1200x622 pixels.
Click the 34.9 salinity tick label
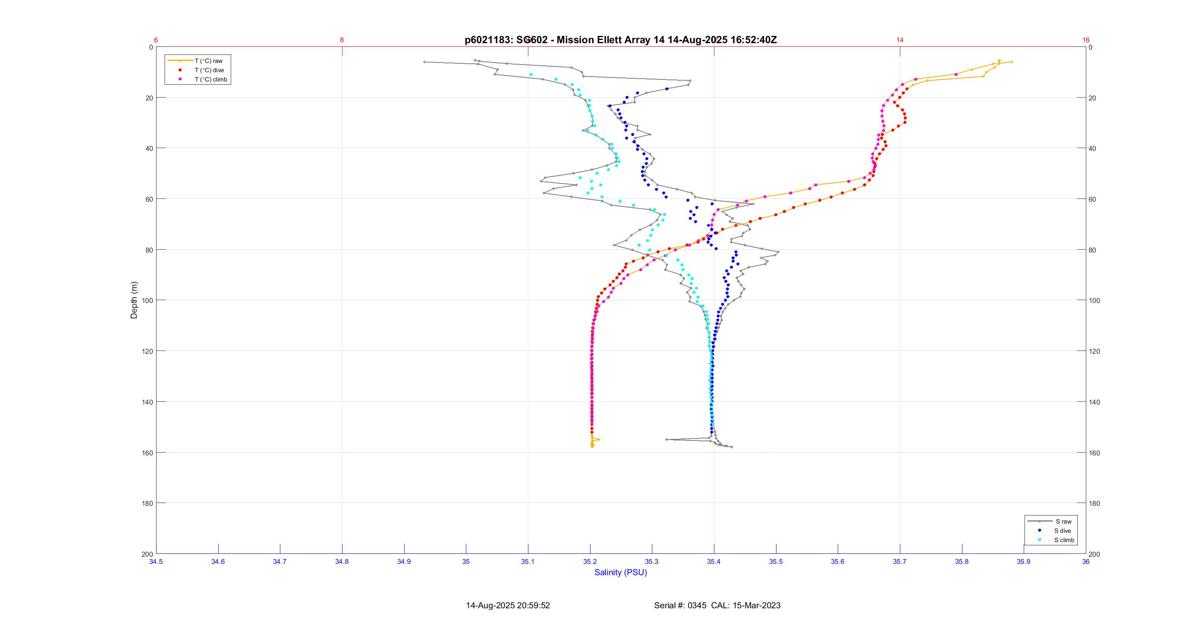pos(404,562)
